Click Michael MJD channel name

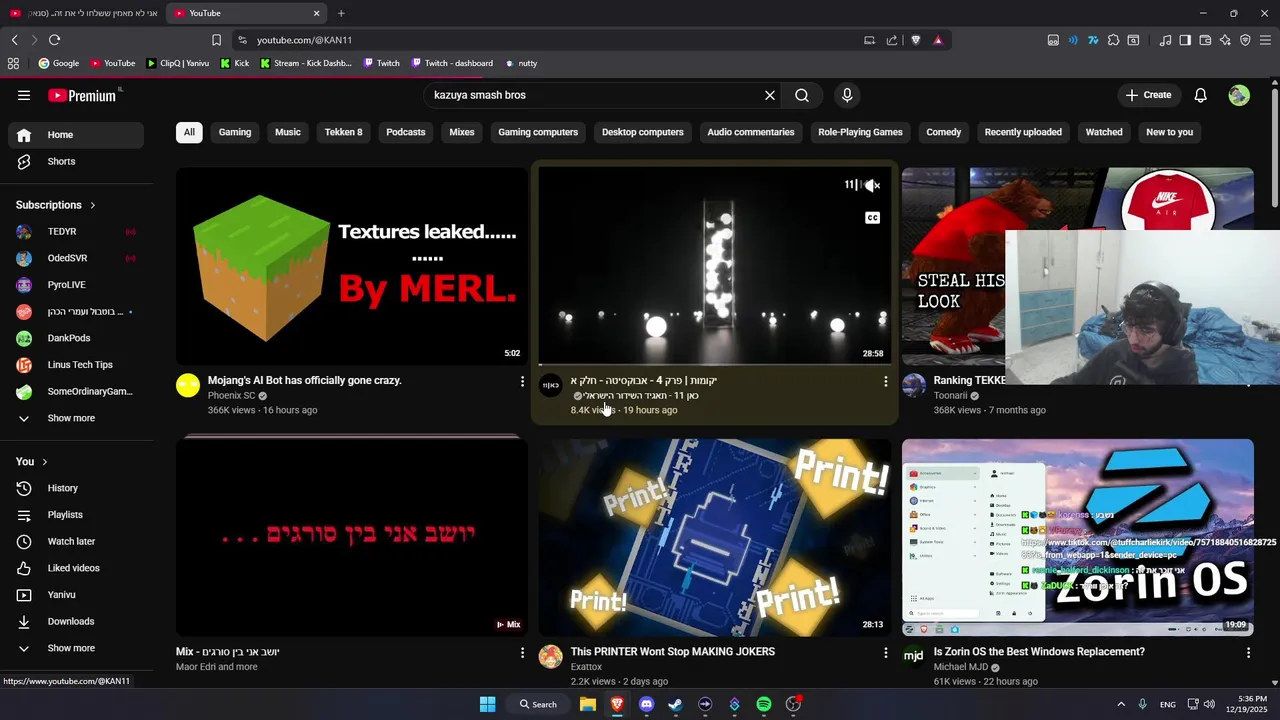[961, 667]
